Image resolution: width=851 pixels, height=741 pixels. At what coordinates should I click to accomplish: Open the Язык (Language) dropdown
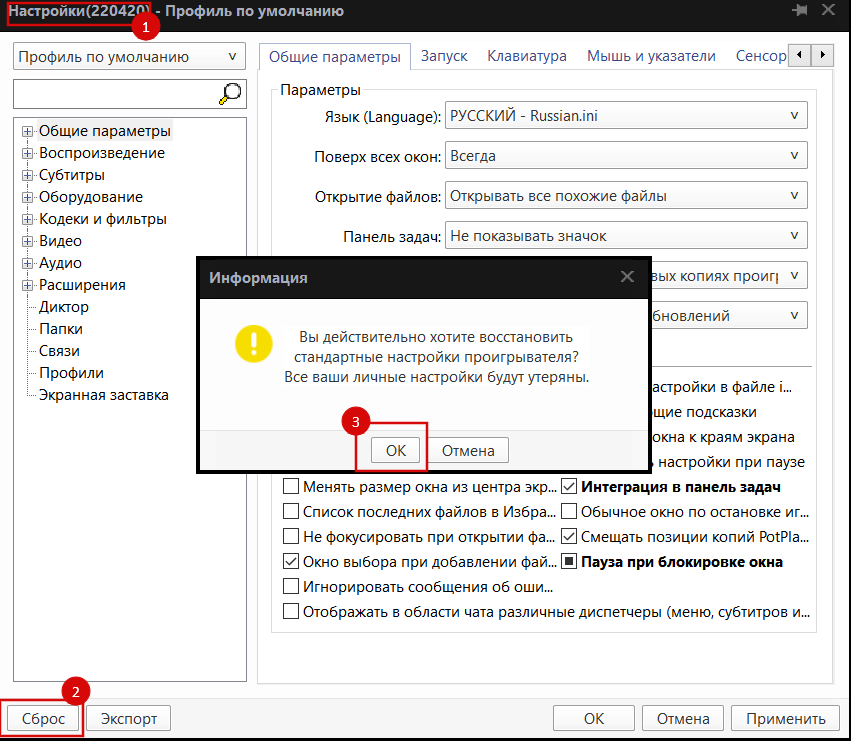point(625,117)
